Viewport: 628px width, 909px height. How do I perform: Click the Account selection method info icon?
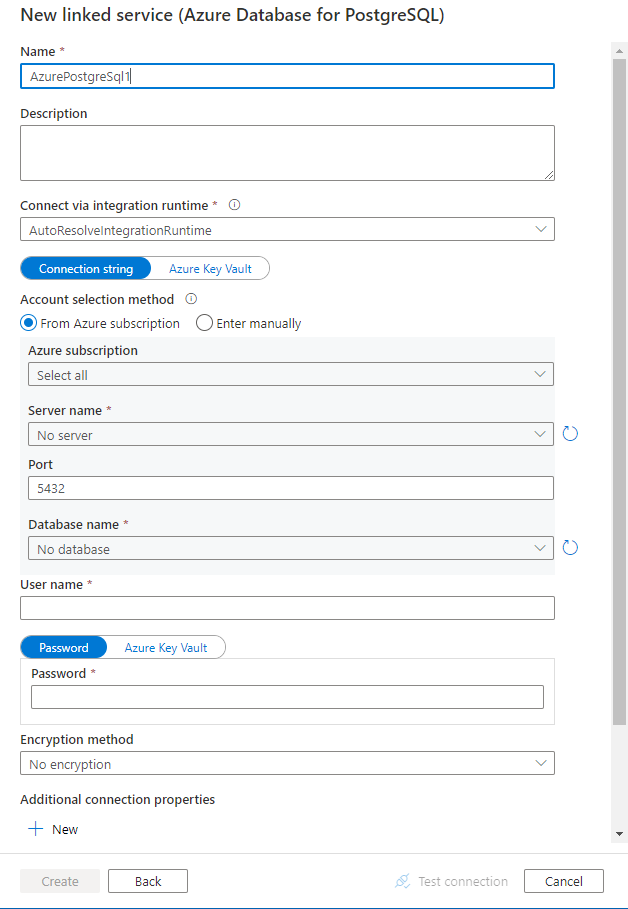click(191, 299)
